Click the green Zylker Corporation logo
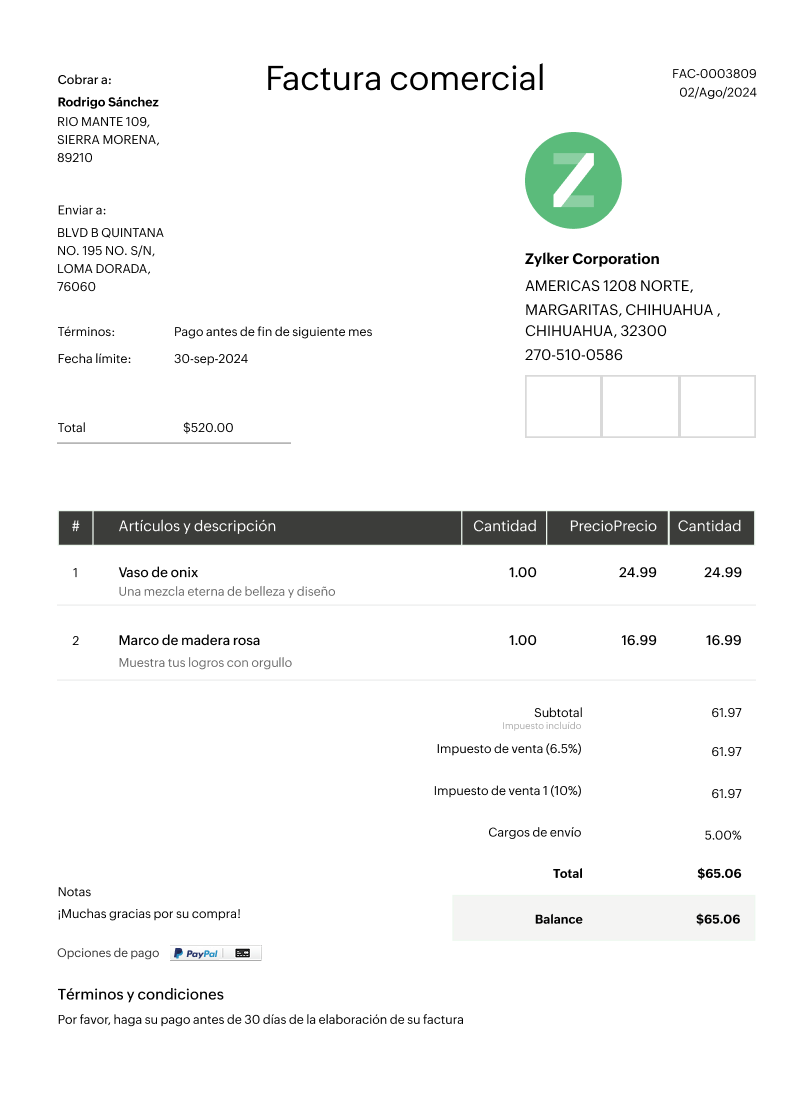Image resolution: width=807 pixels, height=1095 pixels. 573,181
